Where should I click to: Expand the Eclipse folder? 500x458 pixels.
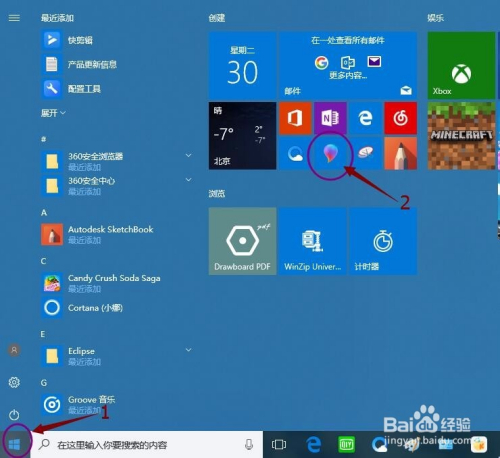(188, 350)
